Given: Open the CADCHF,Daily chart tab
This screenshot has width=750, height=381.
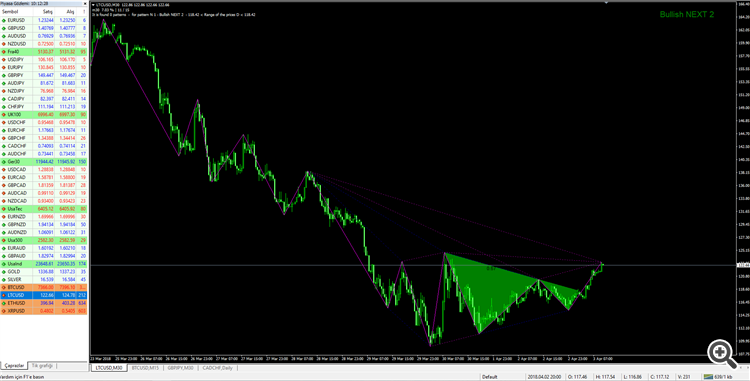Looking at the screenshot, I should [218, 368].
